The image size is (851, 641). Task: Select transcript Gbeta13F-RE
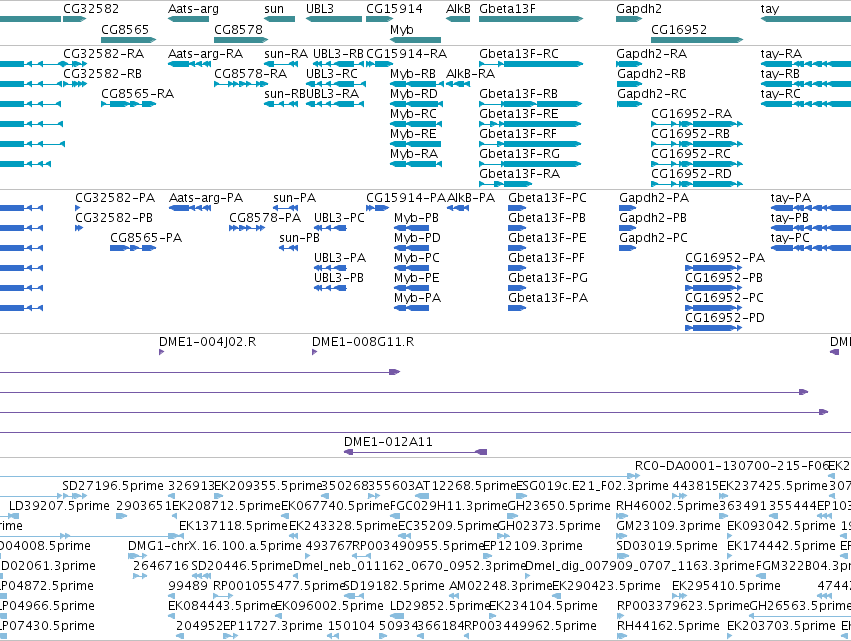530,124
